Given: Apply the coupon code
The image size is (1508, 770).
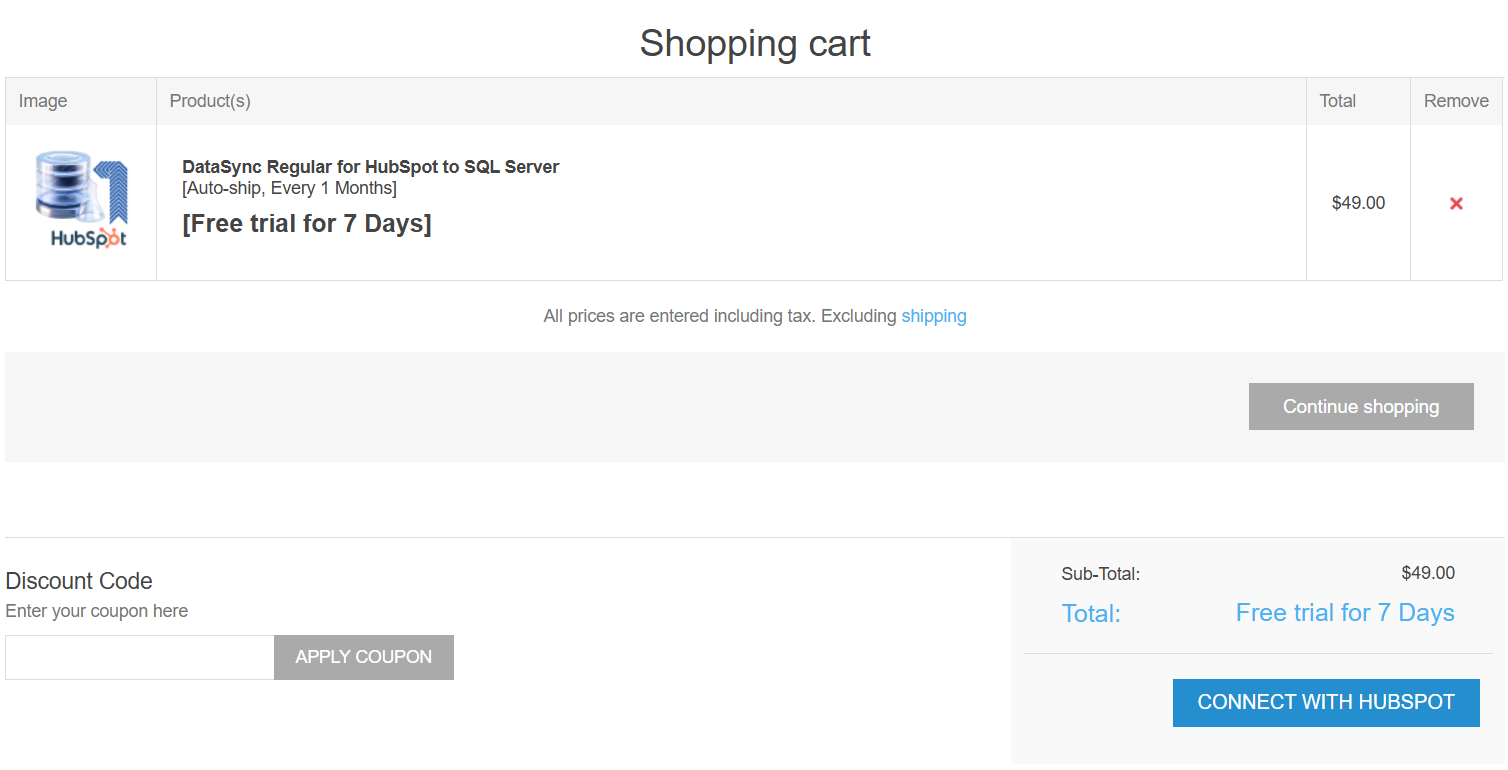Looking at the screenshot, I should point(364,657).
